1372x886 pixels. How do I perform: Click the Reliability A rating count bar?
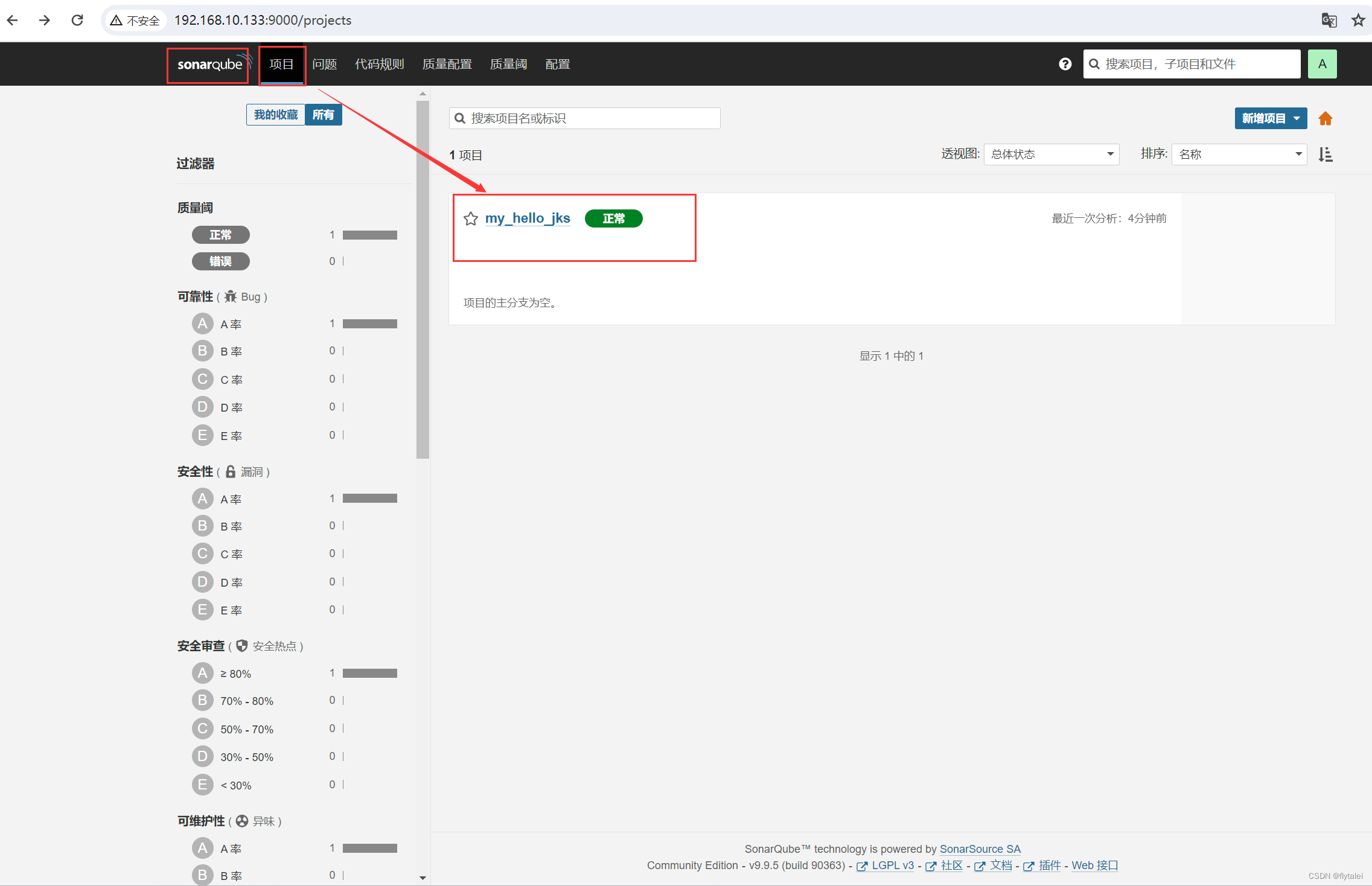370,324
